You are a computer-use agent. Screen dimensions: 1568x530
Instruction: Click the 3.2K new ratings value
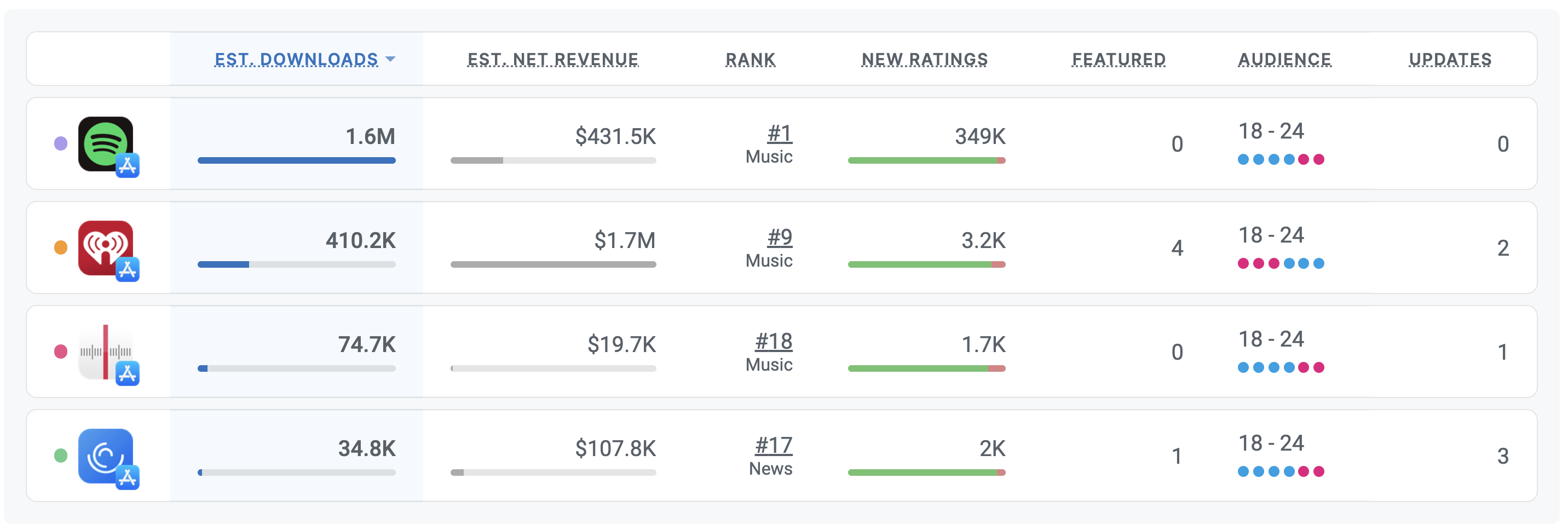click(984, 240)
